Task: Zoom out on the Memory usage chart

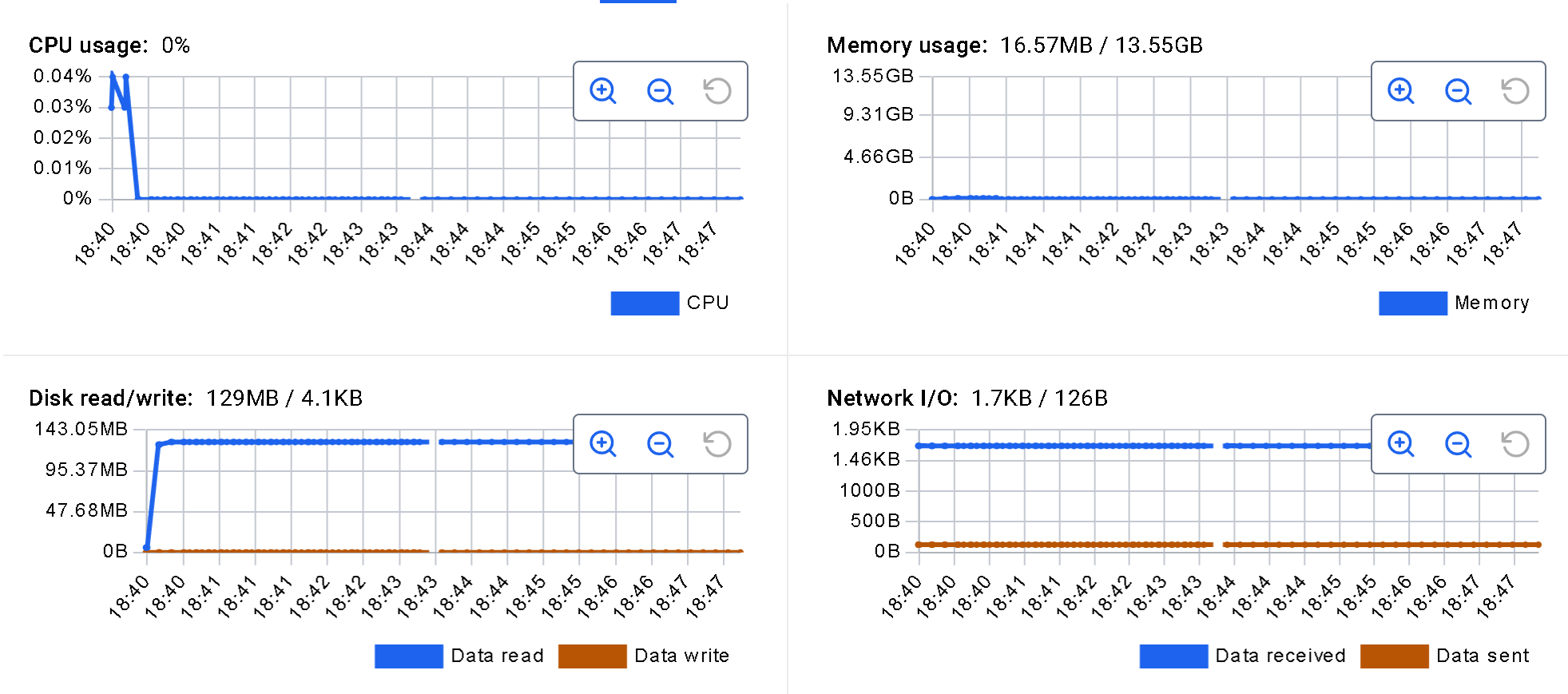Action: (1458, 91)
